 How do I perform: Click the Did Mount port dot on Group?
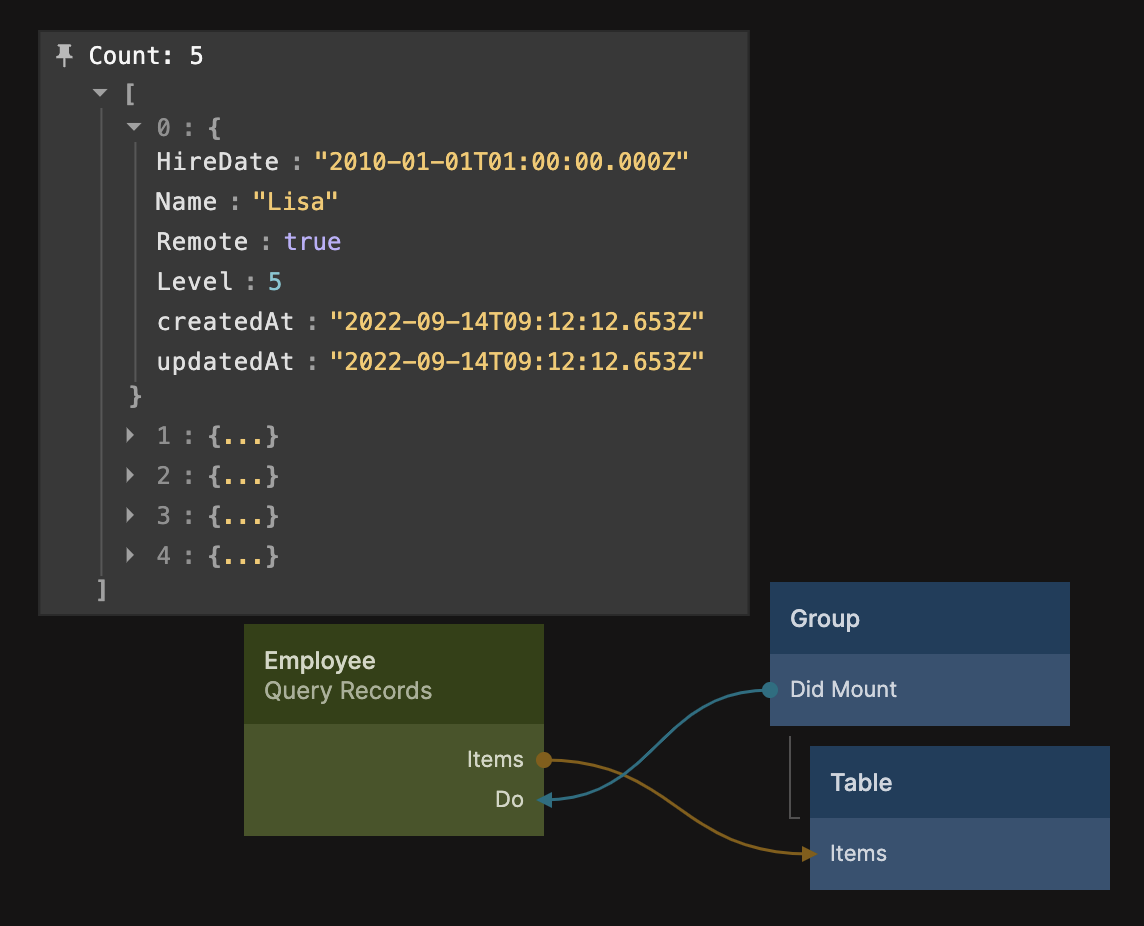coord(769,690)
